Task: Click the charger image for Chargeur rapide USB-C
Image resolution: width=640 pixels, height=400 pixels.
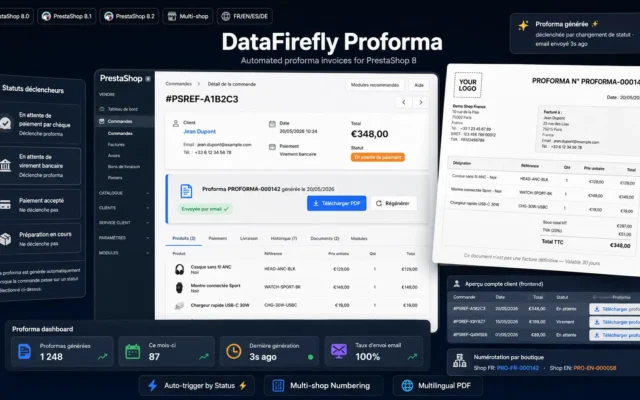Action: click(x=179, y=305)
